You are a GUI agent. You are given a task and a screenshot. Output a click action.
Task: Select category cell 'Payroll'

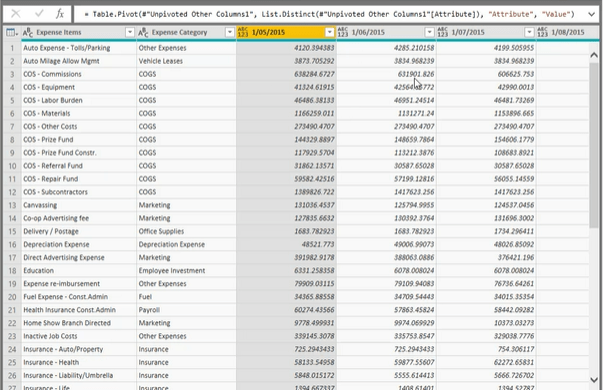187,310
